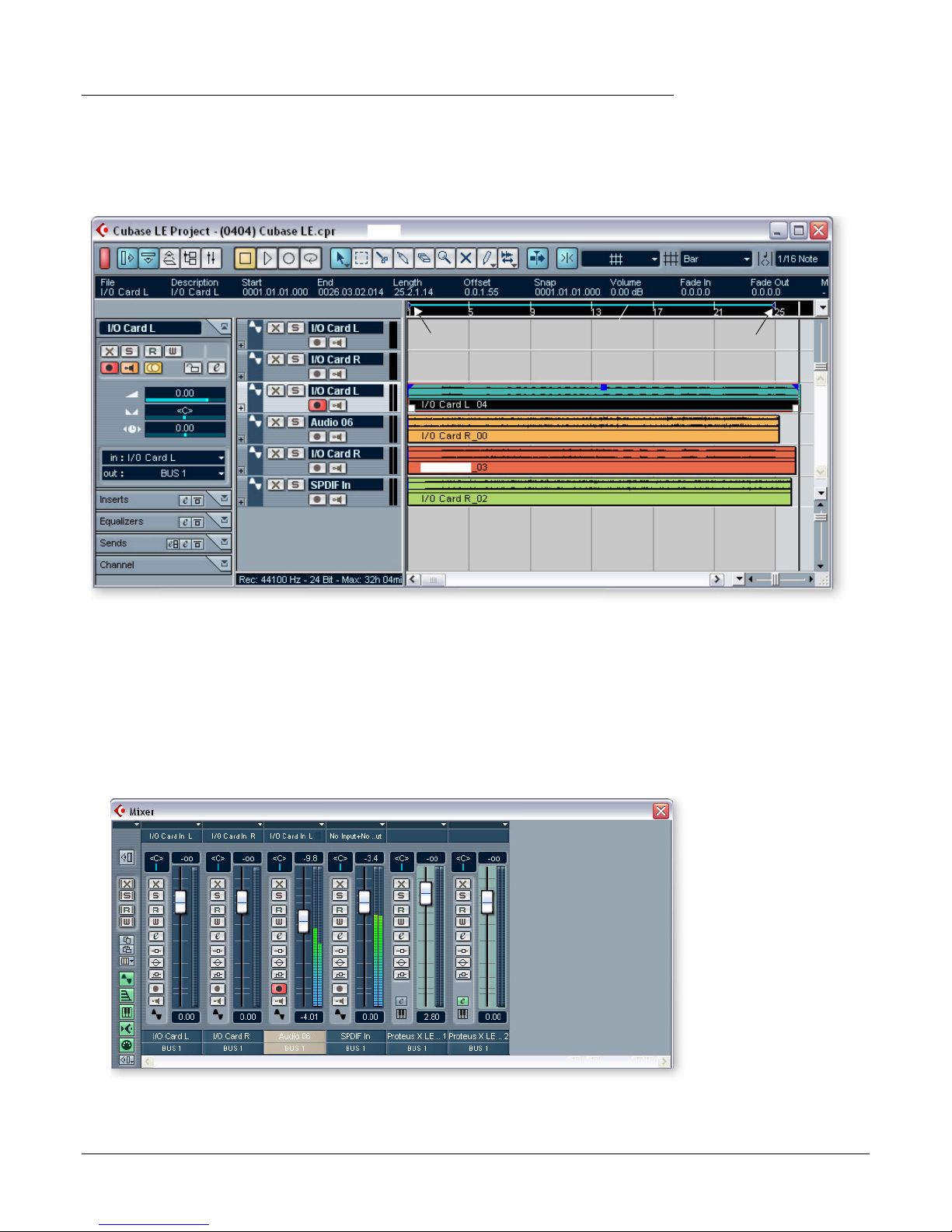The width and height of the screenshot is (952, 1232).
Task: Select the Scissors split tool in toolbar
Action: 382,259
